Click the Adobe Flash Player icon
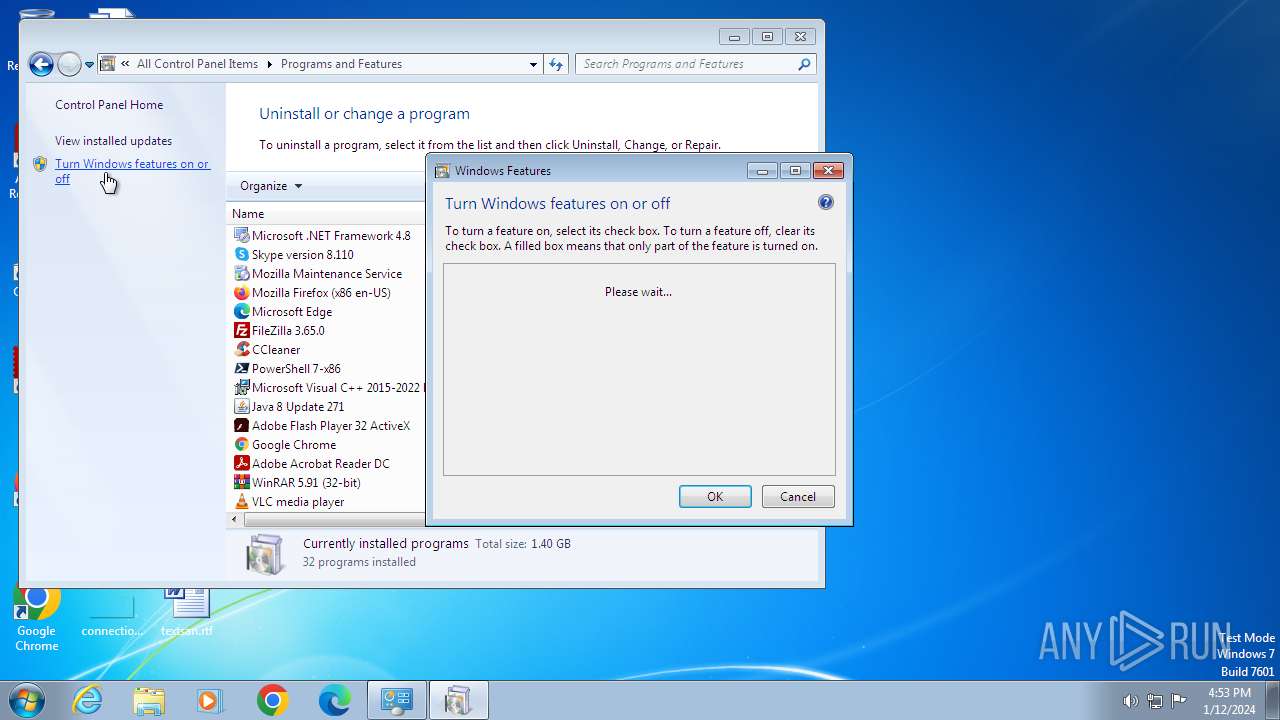1280x720 pixels. pos(241,426)
